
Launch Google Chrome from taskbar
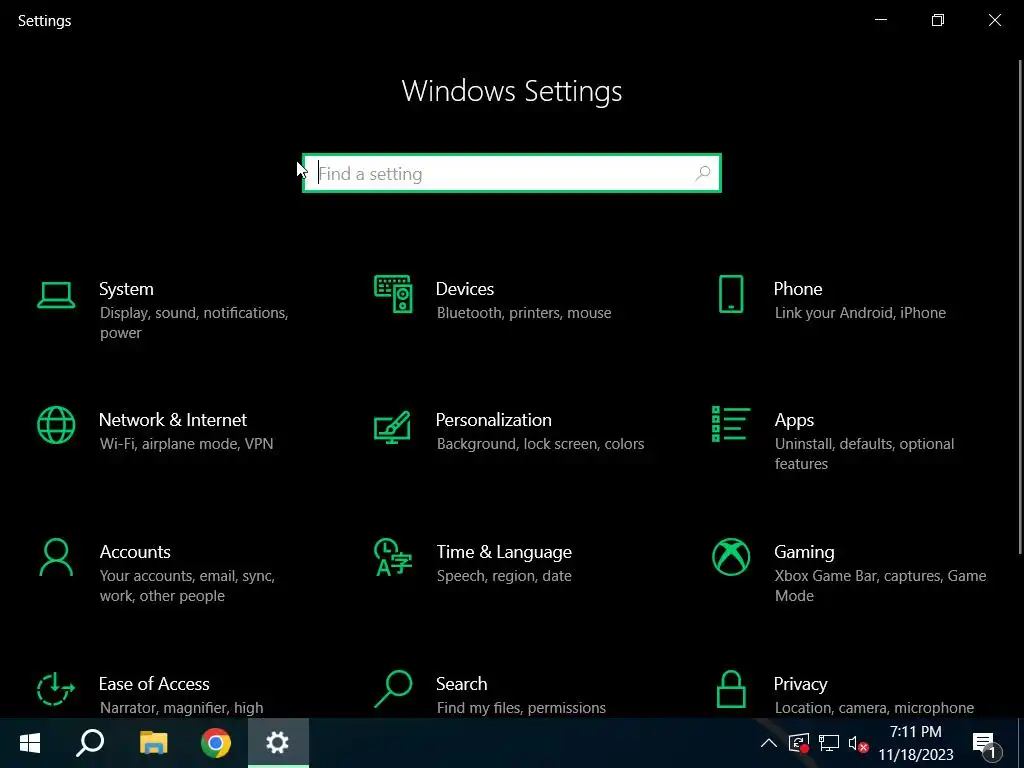(x=216, y=743)
